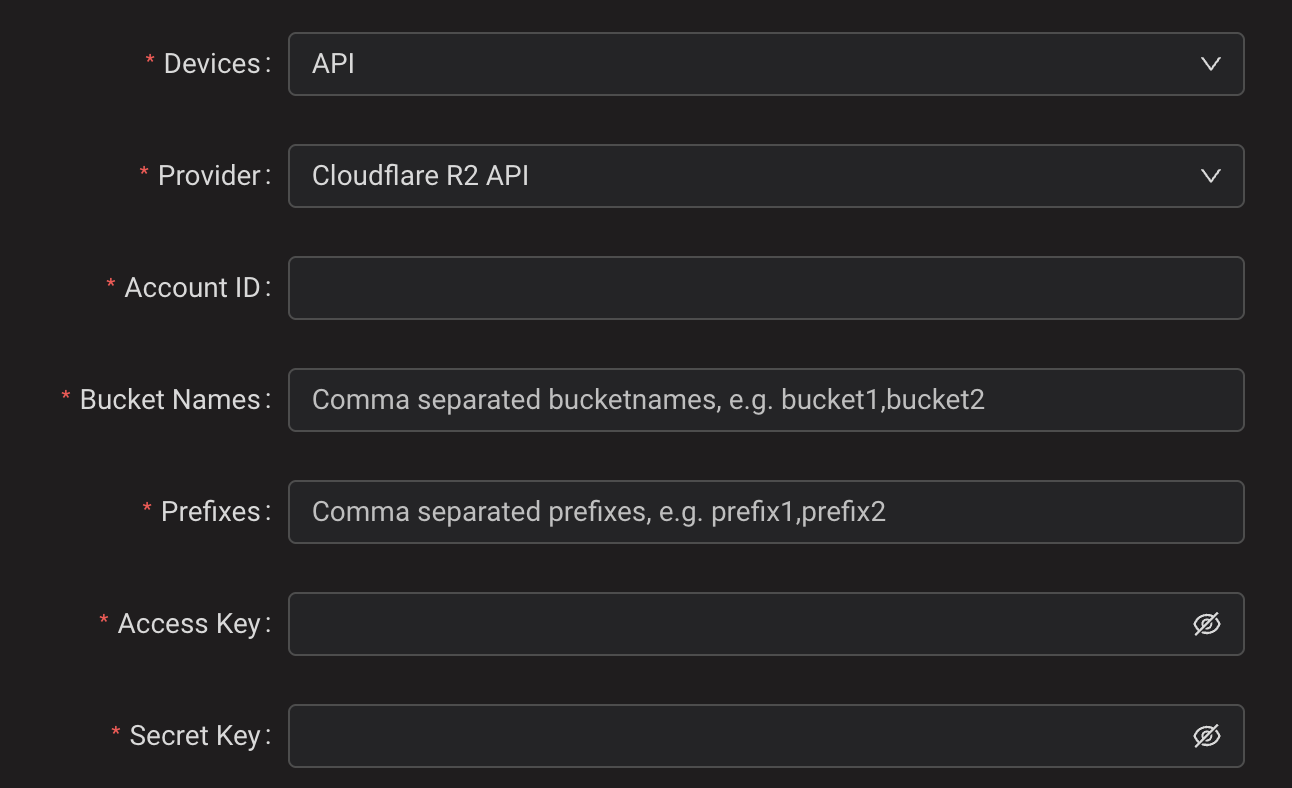Click the Devices field label
Screen dimensions: 1292x788
[x=212, y=64]
